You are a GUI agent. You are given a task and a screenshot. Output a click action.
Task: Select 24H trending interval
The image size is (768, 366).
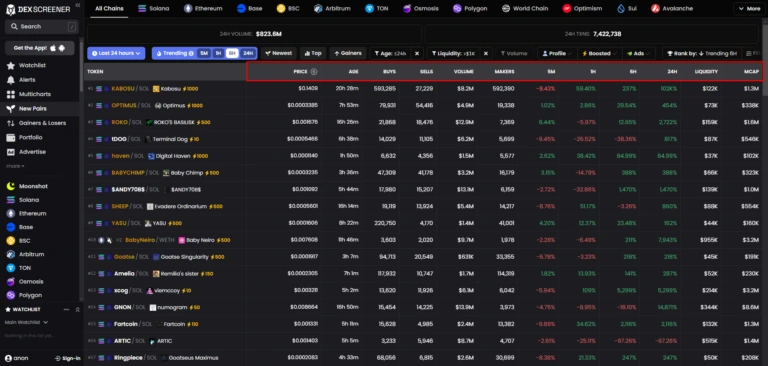click(x=248, y=53)
